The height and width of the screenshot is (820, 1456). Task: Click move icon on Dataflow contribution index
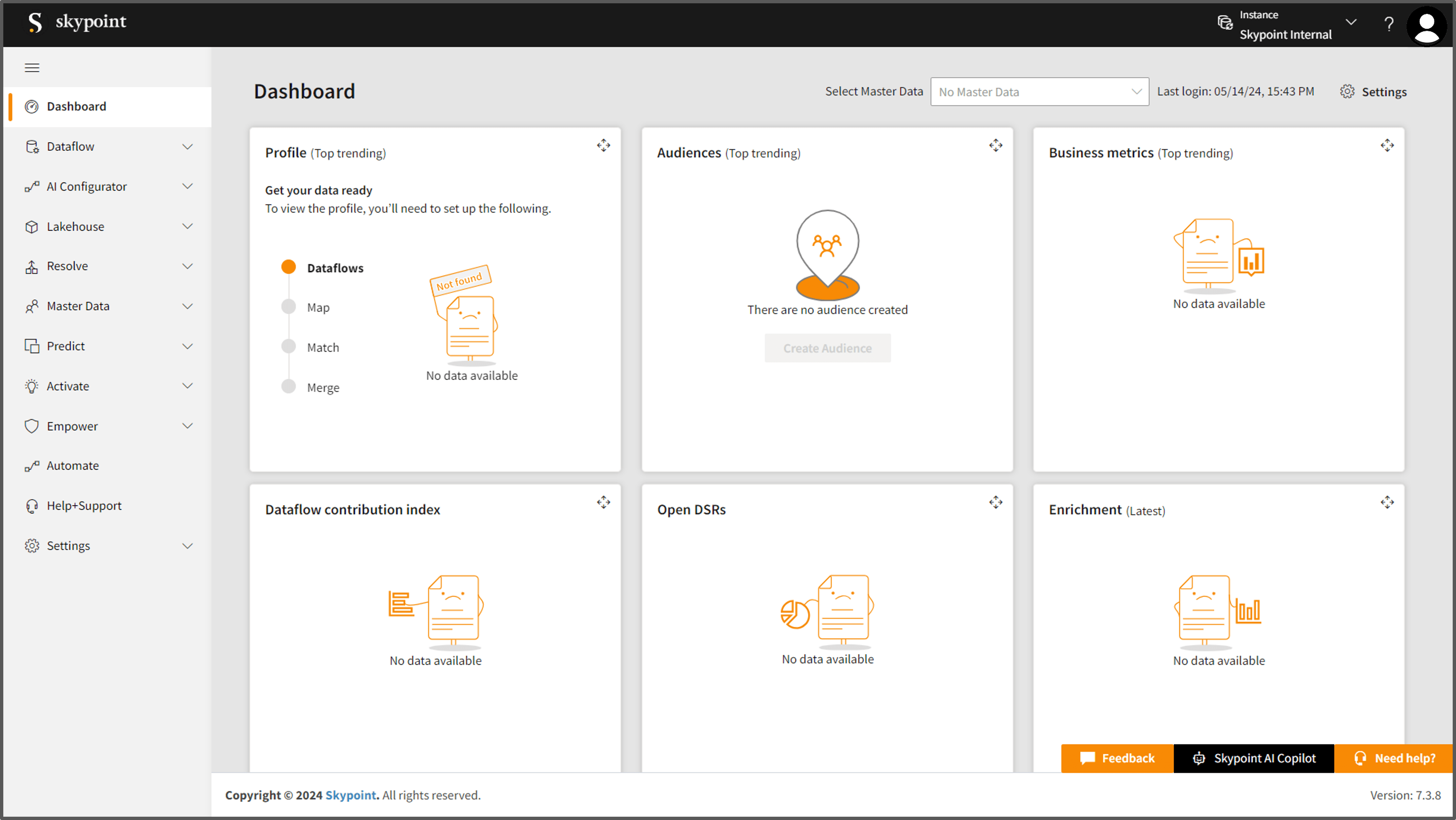[x=603, y=502]
